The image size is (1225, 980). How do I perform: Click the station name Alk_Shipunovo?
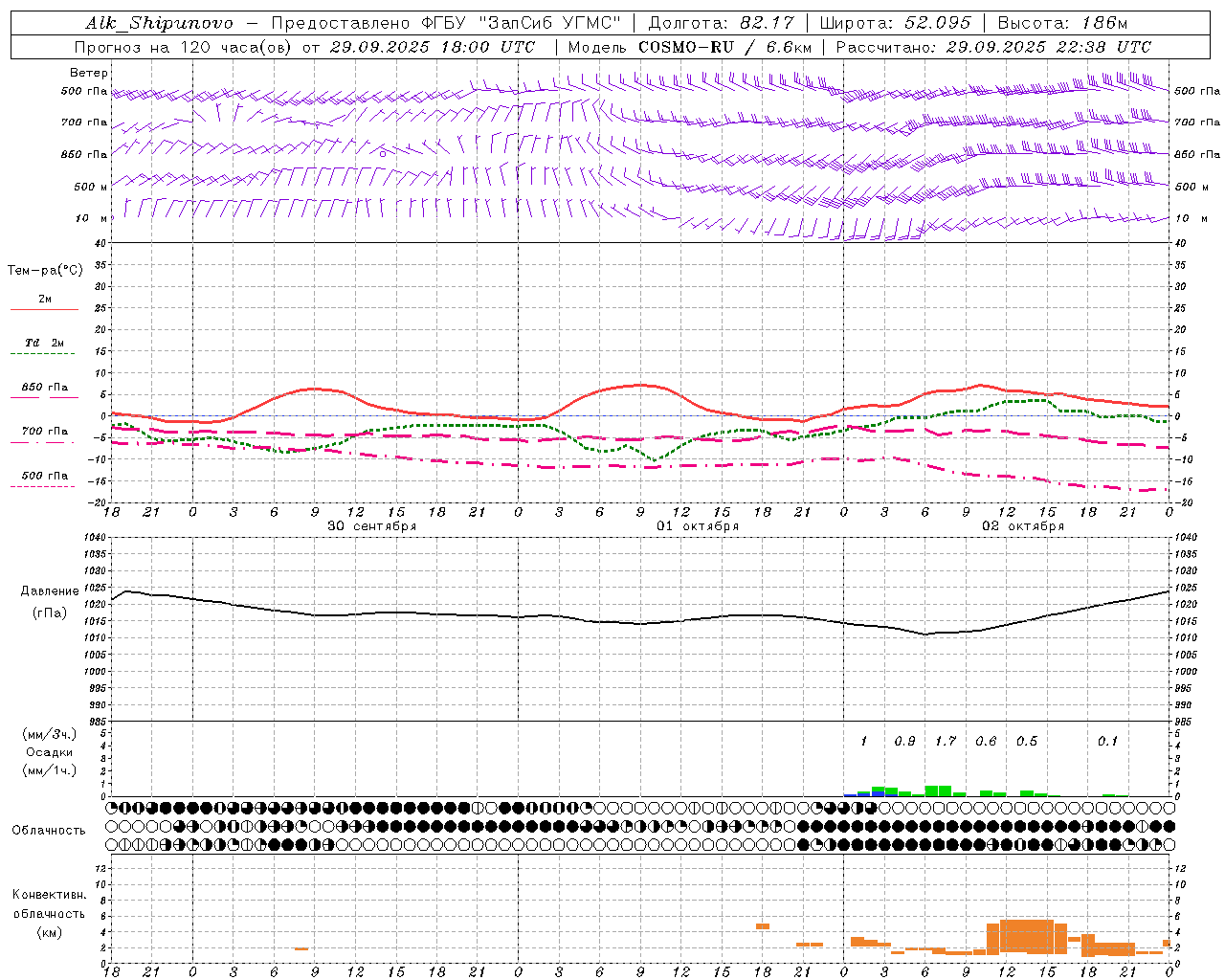click(159, 23)
